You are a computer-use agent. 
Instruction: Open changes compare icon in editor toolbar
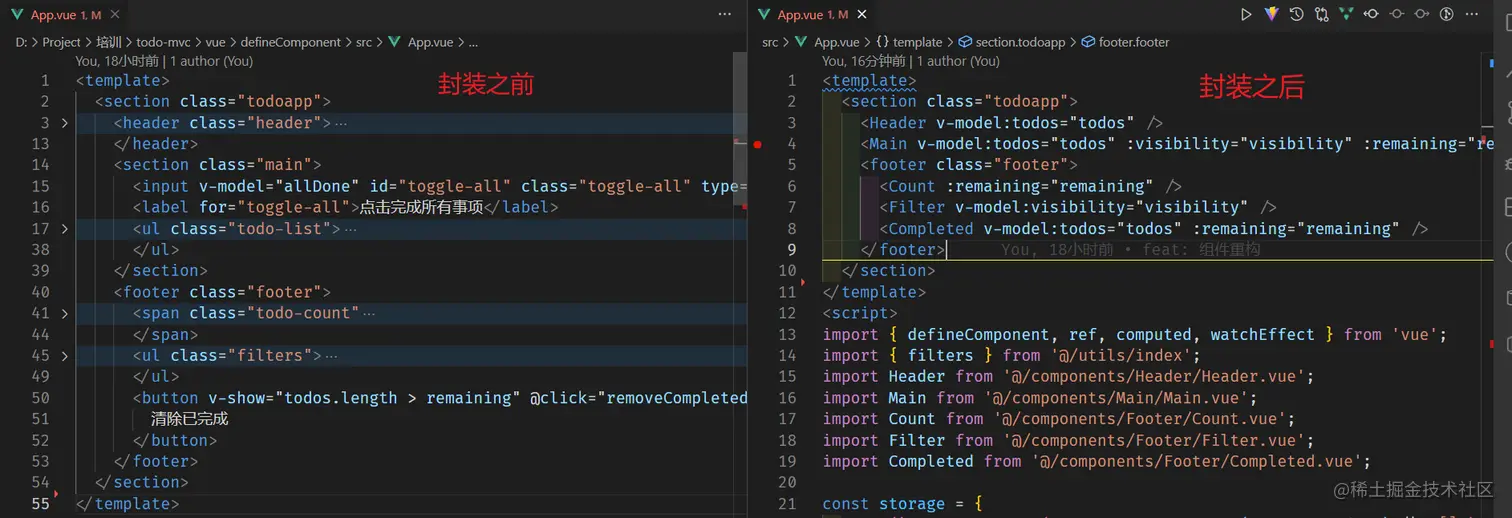click(x=1321, y=14)
